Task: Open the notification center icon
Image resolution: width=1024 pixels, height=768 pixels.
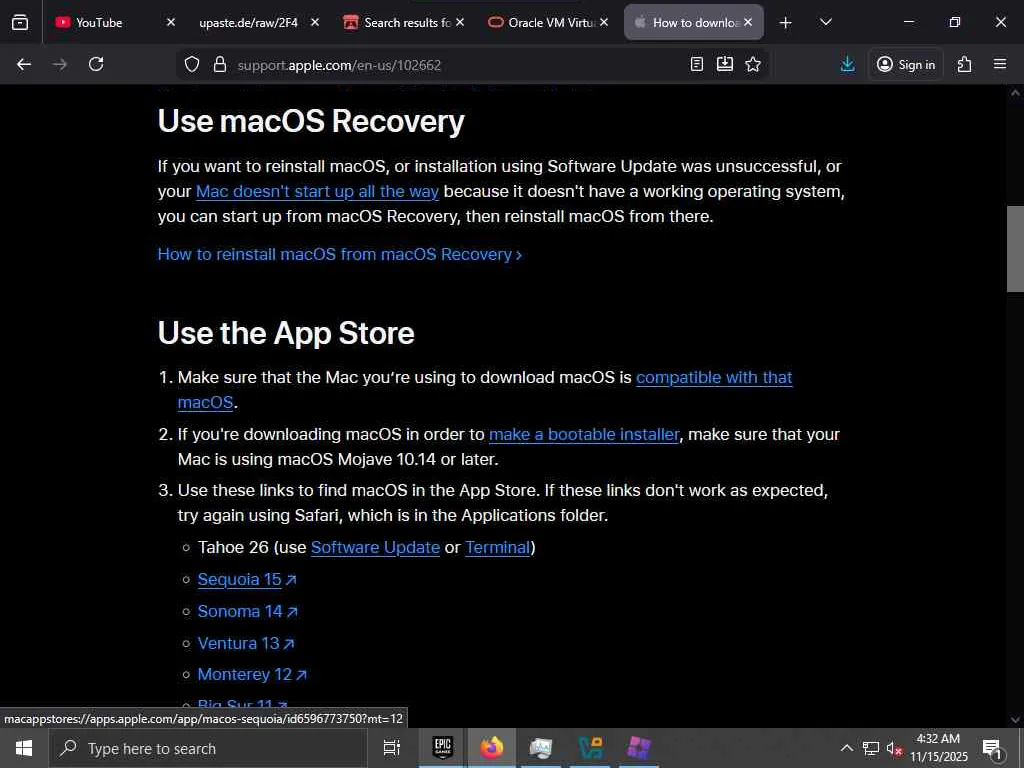Action: pos(993,748)
